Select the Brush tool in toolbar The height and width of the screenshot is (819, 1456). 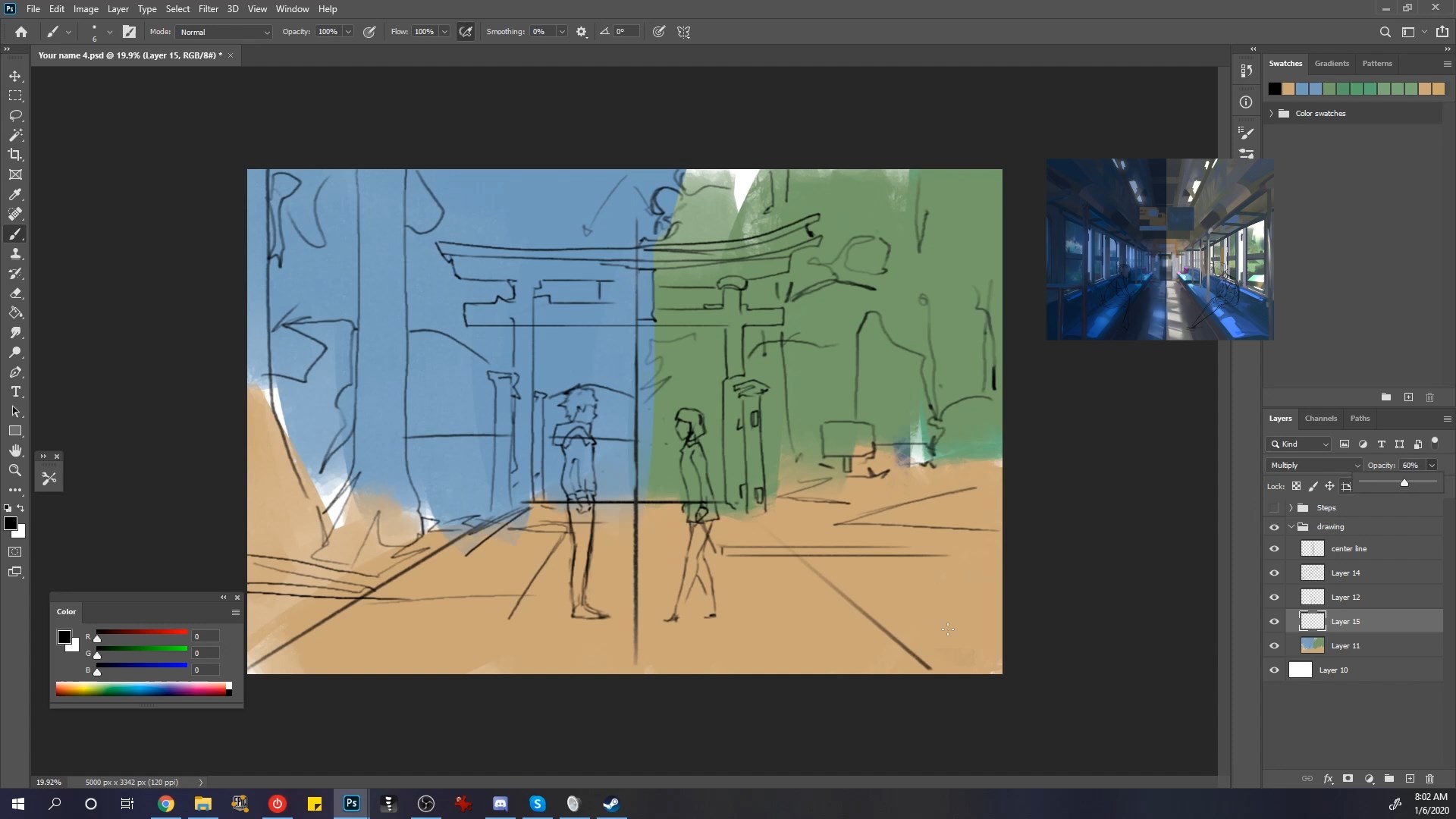15,234
